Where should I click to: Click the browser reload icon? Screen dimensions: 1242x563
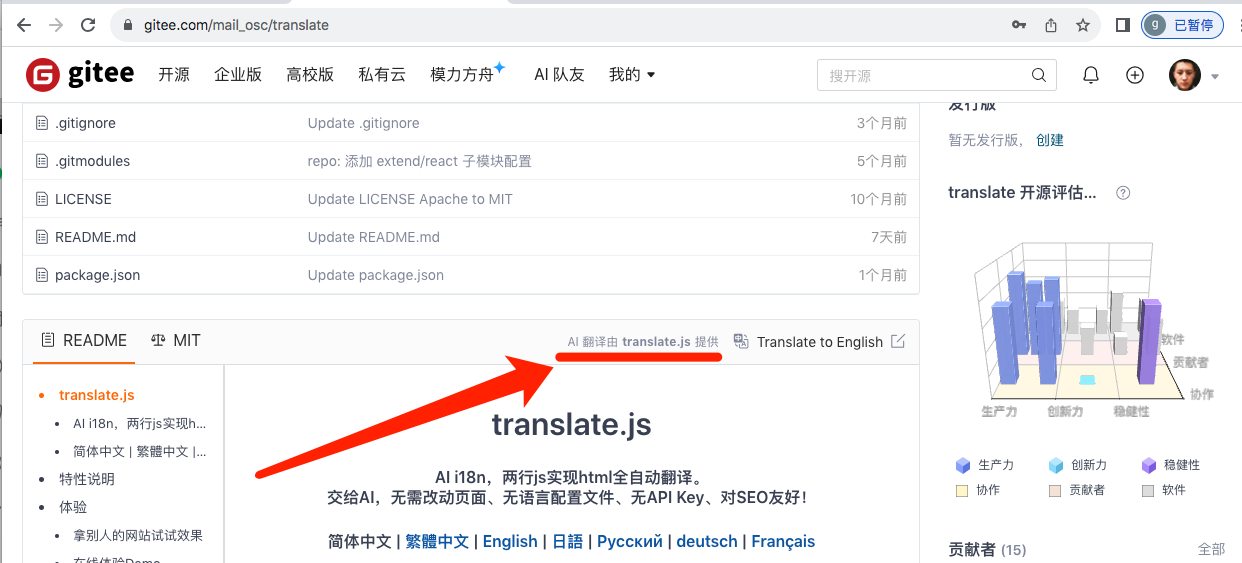(x=88, y=25)
